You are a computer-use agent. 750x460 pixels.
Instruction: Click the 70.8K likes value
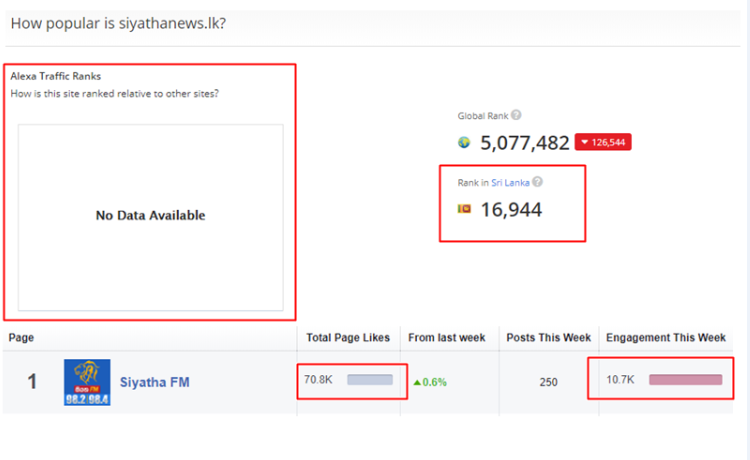point(318,380)
